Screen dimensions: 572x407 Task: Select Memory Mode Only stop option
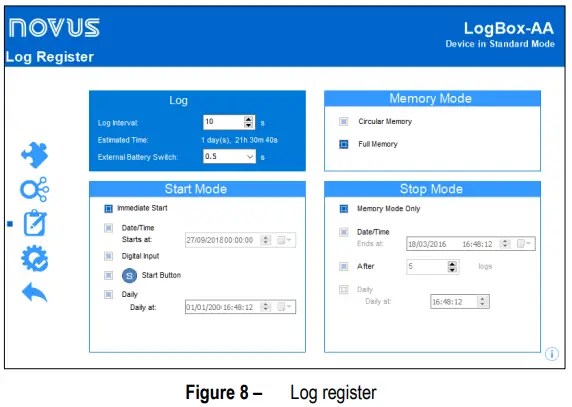(344, 209)
